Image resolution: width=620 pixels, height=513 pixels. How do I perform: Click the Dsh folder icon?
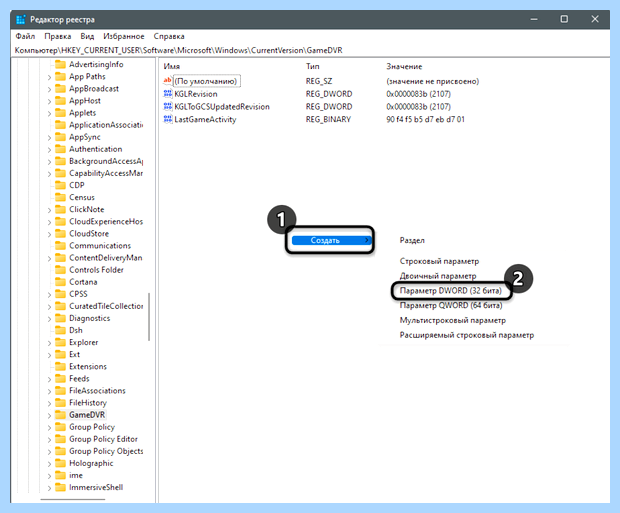(60, 330)
